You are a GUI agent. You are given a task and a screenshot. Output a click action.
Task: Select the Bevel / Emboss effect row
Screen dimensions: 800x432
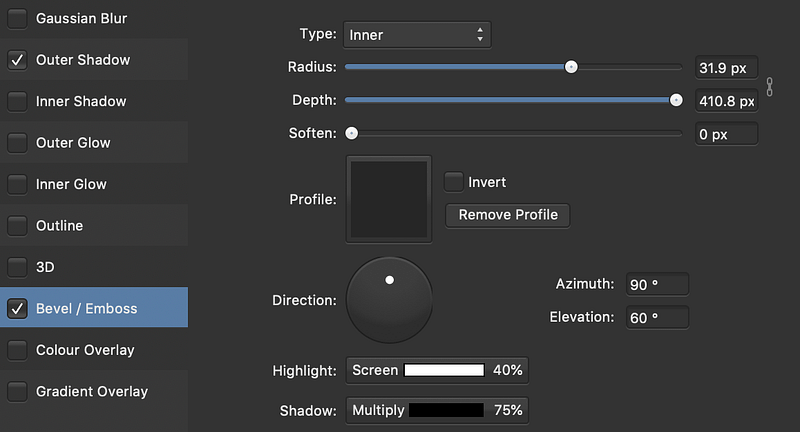coord(94,308)
